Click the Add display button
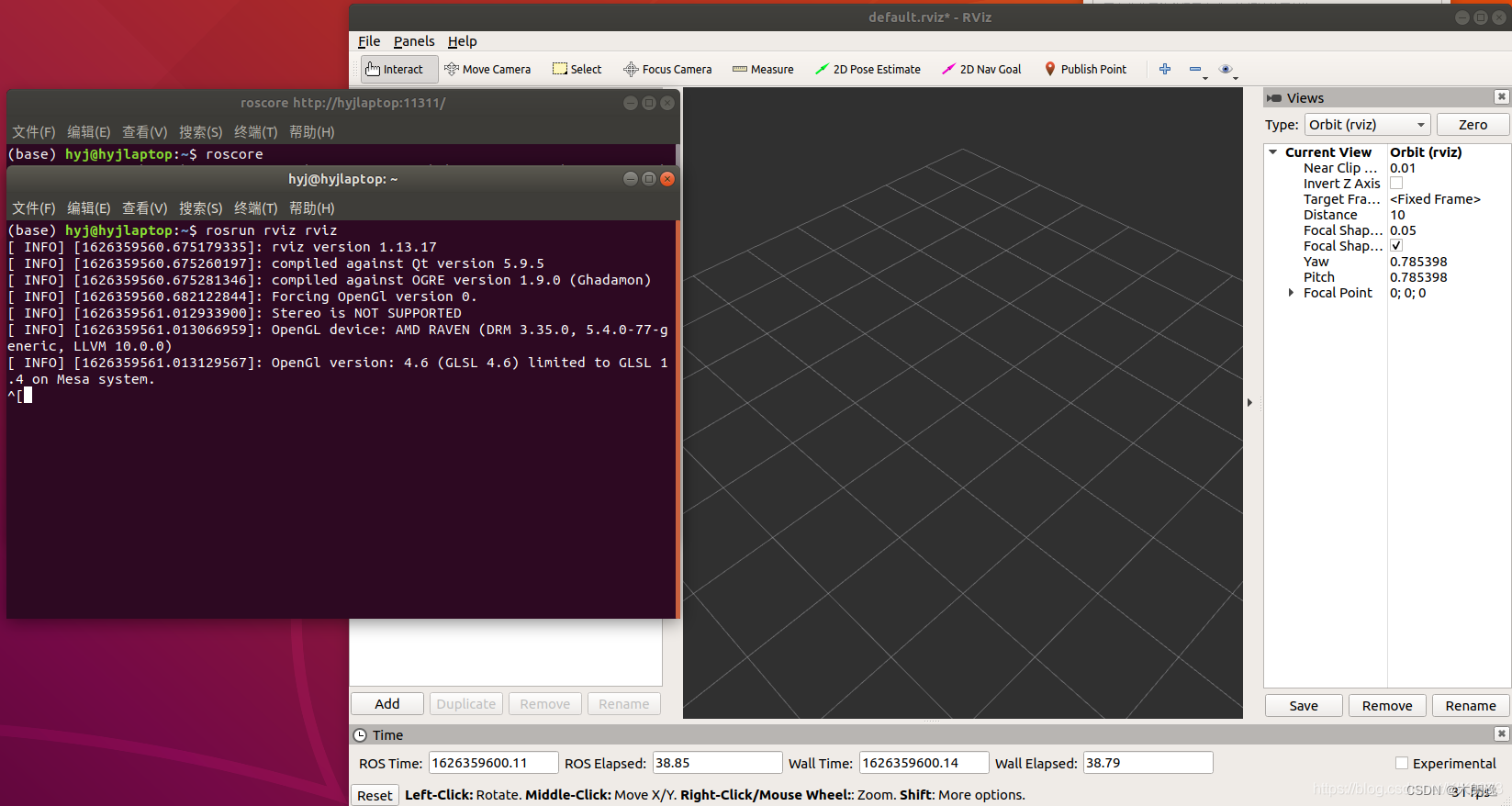Viewport: 1512px width, 806px height. pyautogui.click(x=387, y=704)
